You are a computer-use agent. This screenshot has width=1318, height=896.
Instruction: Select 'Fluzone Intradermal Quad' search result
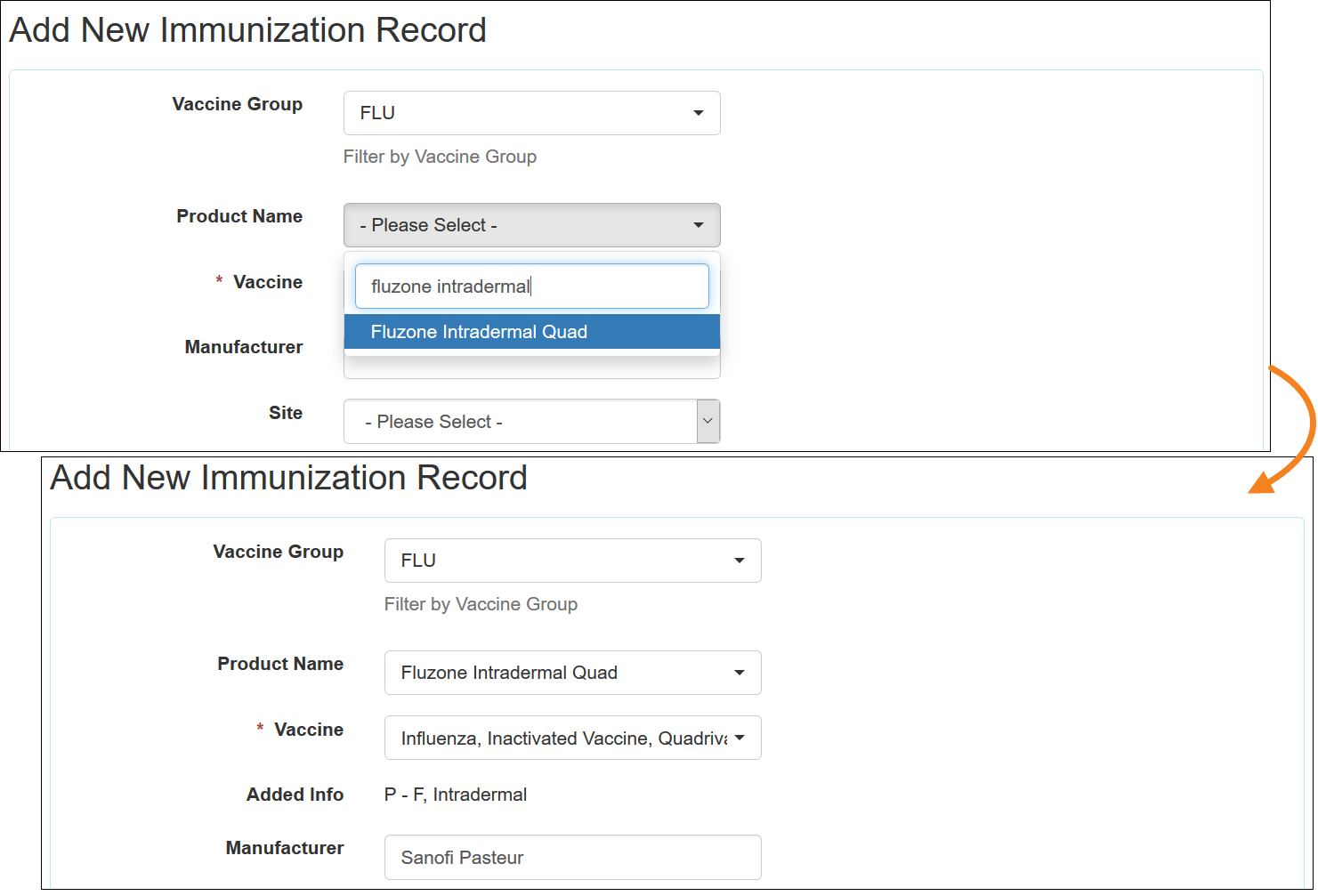pyautogui.click(x=531, y=332)
